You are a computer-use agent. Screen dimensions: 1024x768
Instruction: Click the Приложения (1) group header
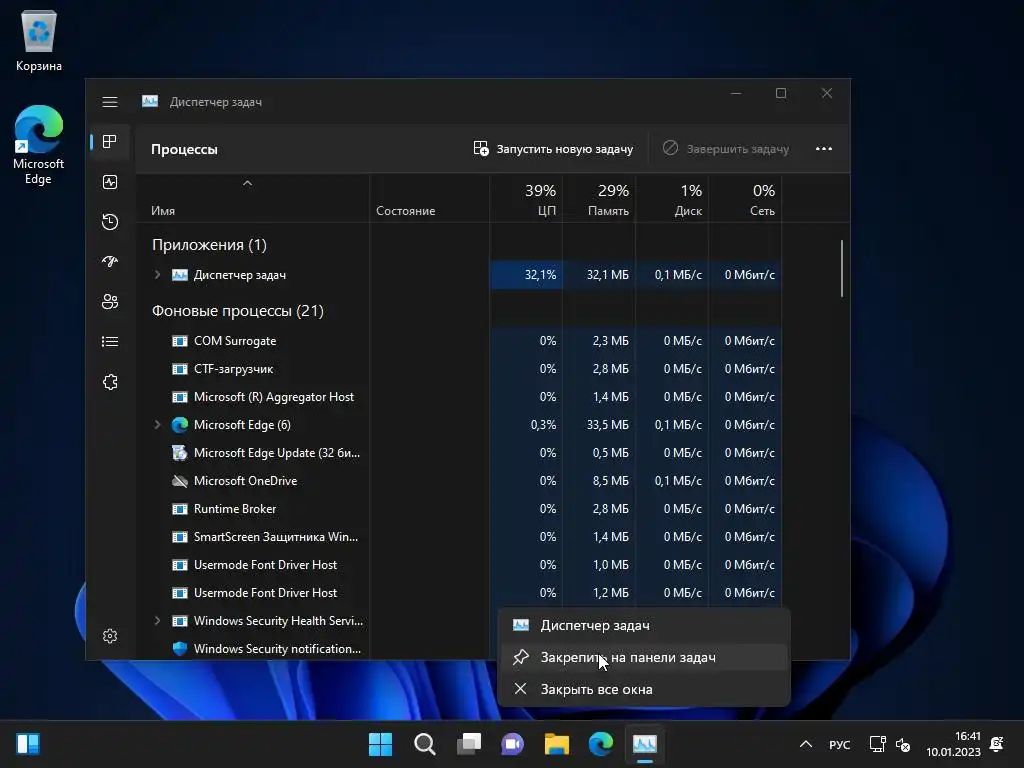[209, 245]
